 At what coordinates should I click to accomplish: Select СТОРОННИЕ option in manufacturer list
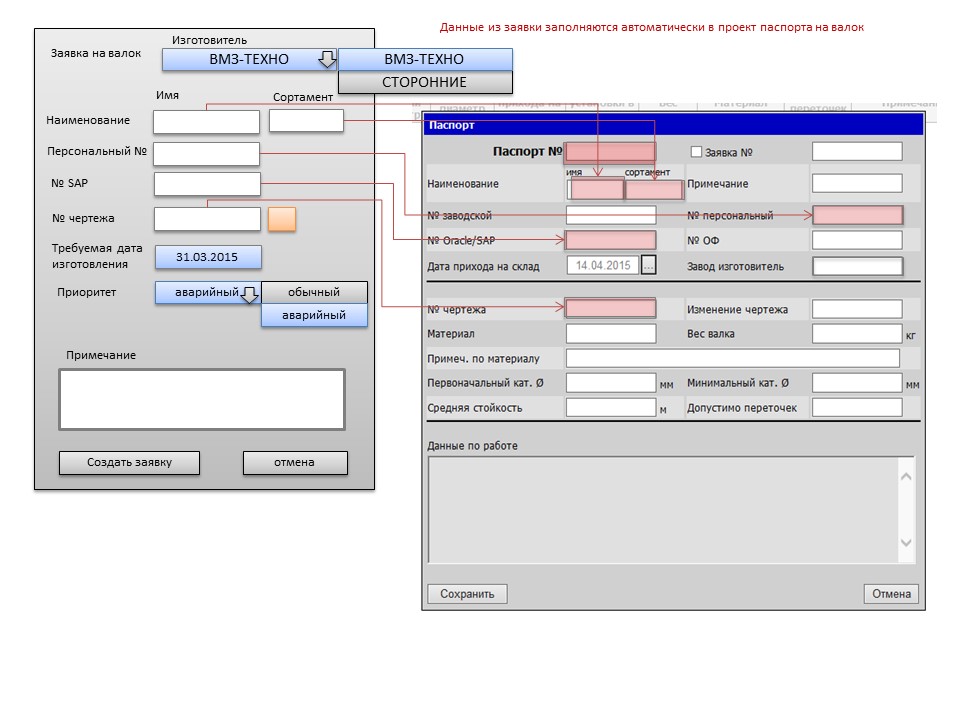coord(425,82)
